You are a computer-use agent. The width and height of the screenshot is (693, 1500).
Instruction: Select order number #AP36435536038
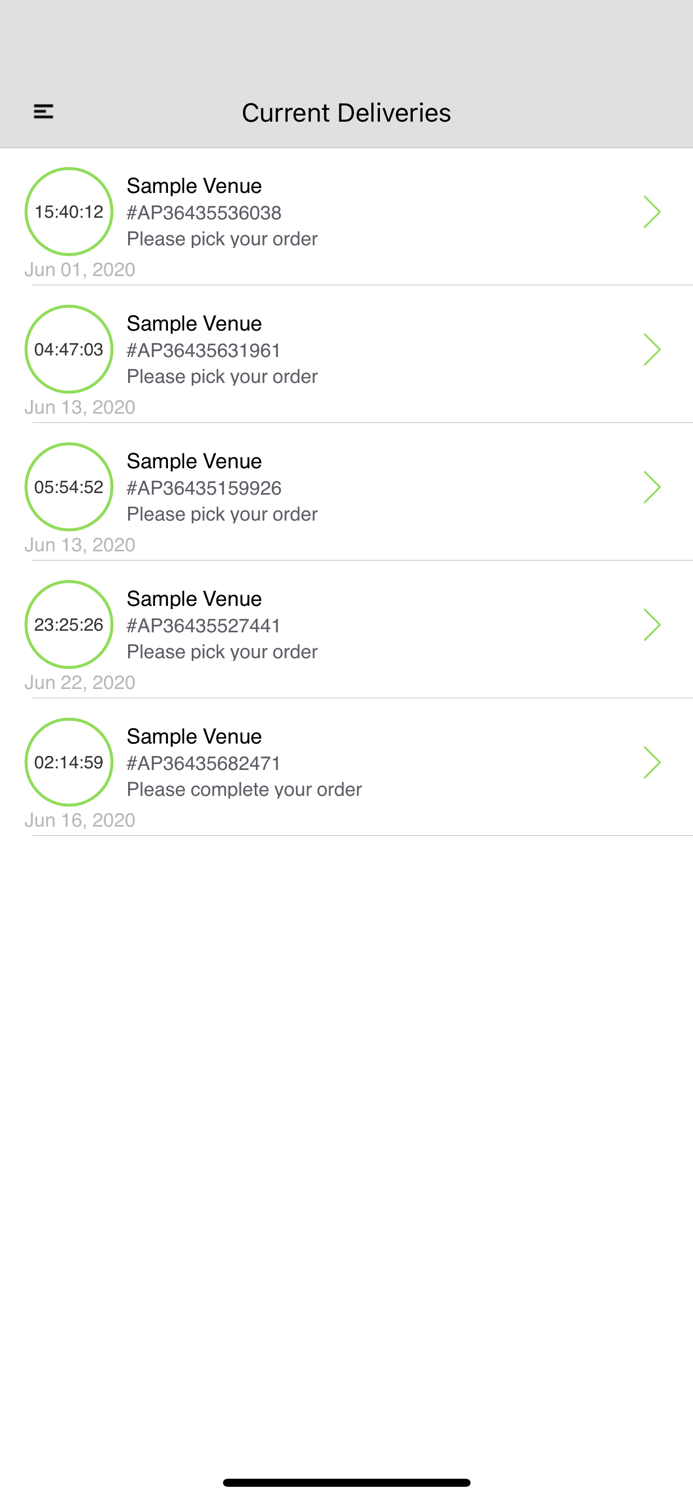pos(204,213)
